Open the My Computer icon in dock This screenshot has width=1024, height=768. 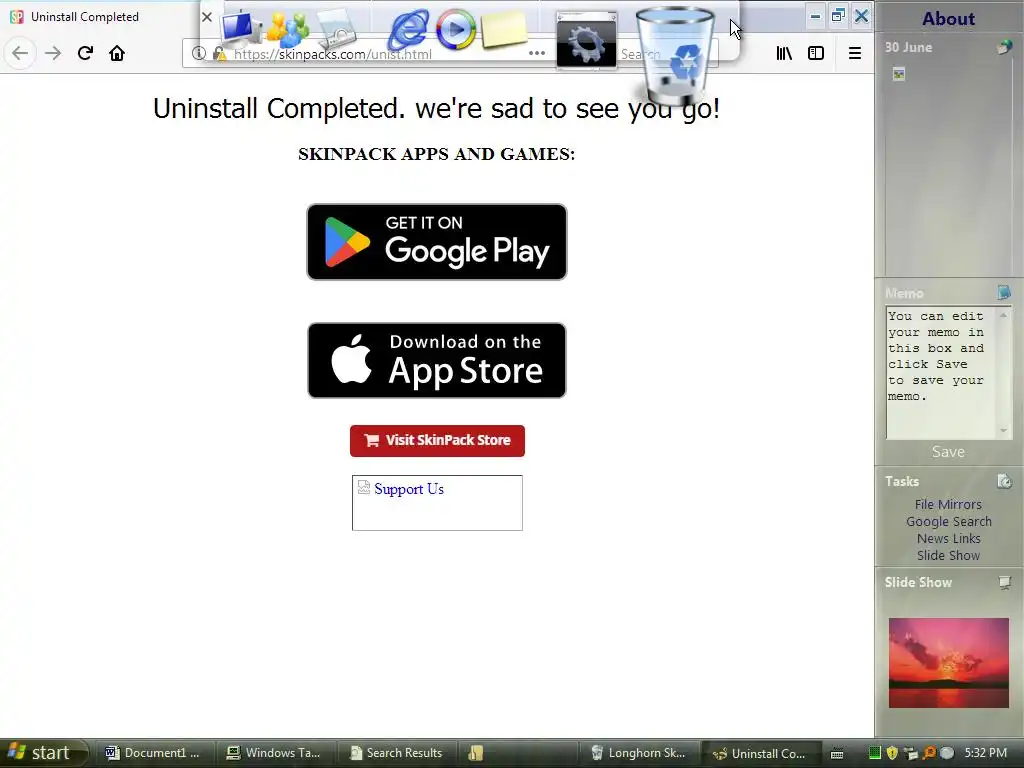pos(240,29)
